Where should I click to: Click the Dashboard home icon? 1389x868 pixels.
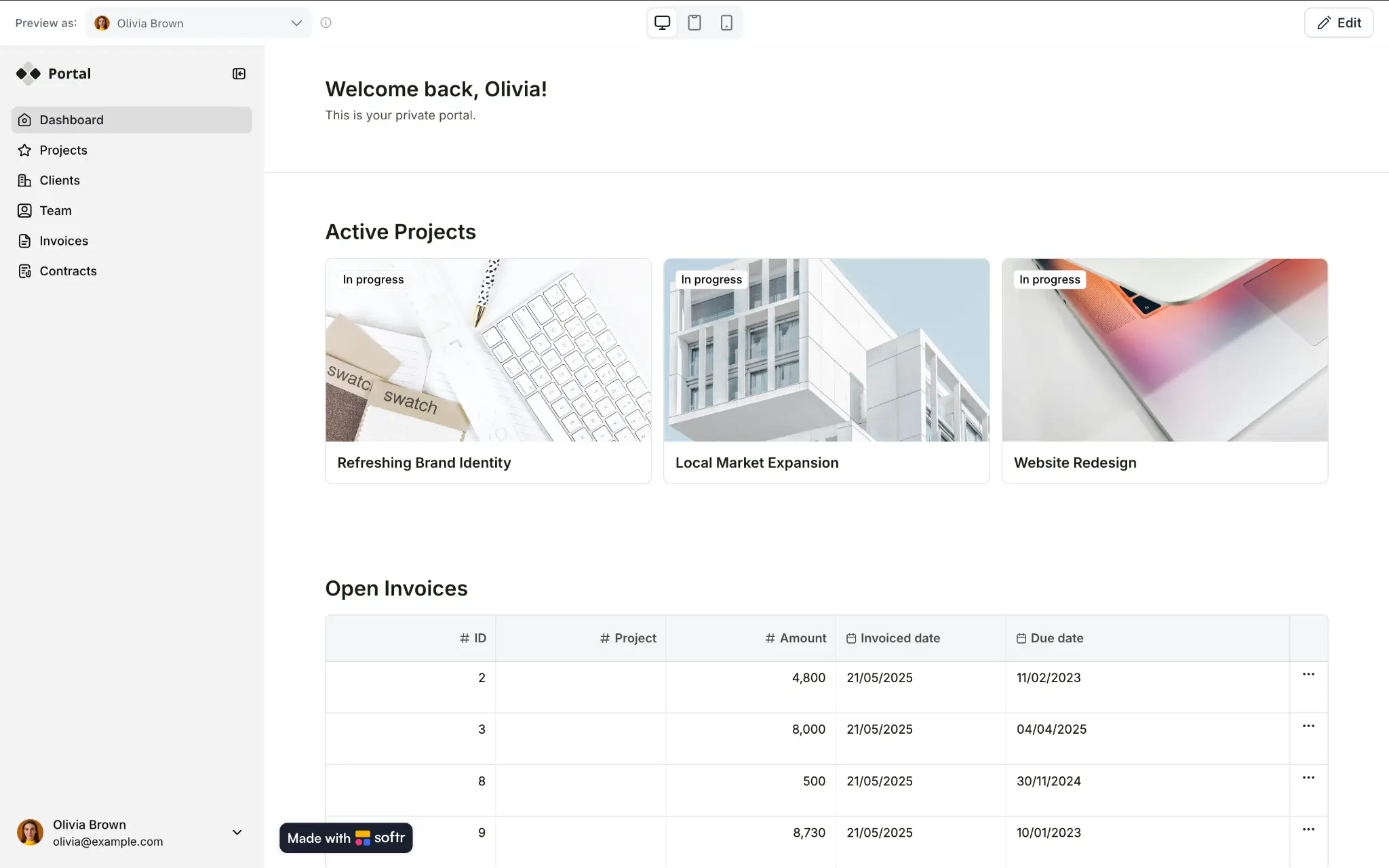click(24, 120)
